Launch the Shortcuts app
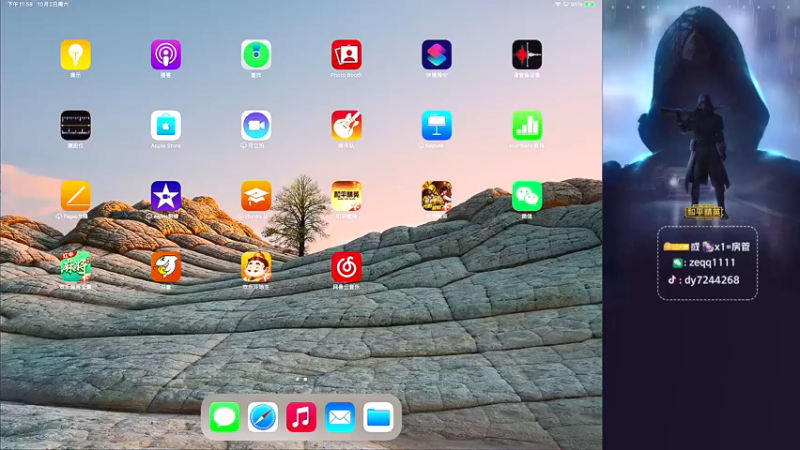800x450 pixels. (437, 55)
